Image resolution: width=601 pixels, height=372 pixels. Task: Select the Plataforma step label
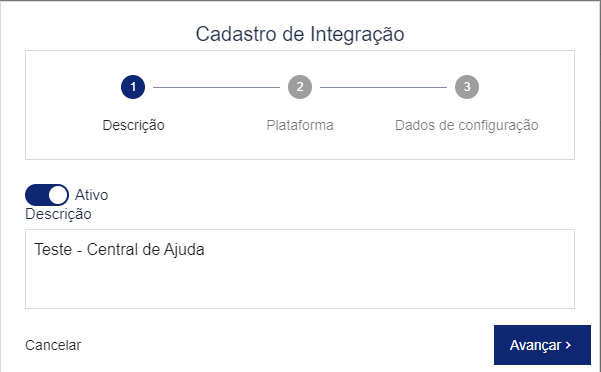point(300,125)
